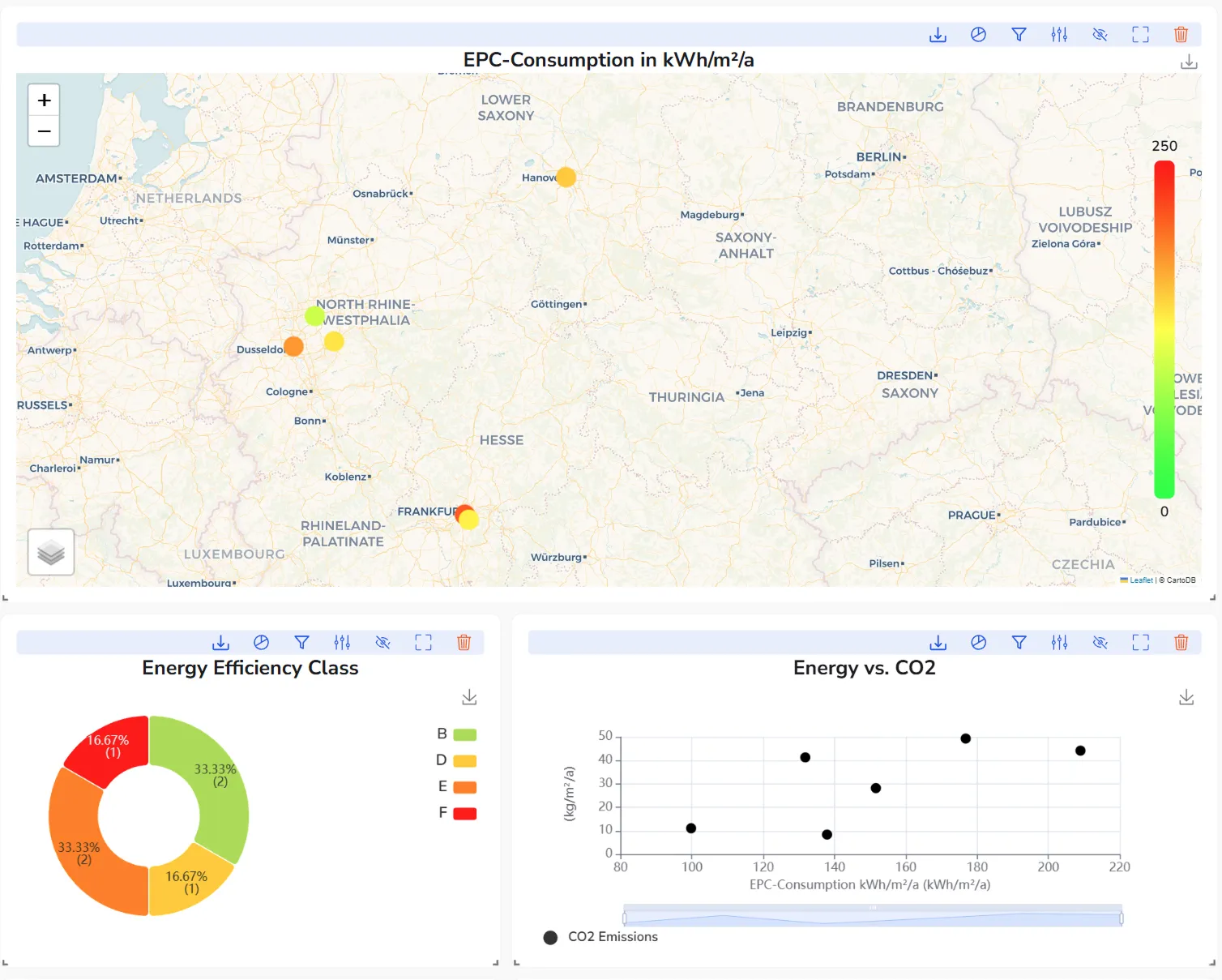
Task: Download the EPC-Consumption map data
Action: (938, 34)
